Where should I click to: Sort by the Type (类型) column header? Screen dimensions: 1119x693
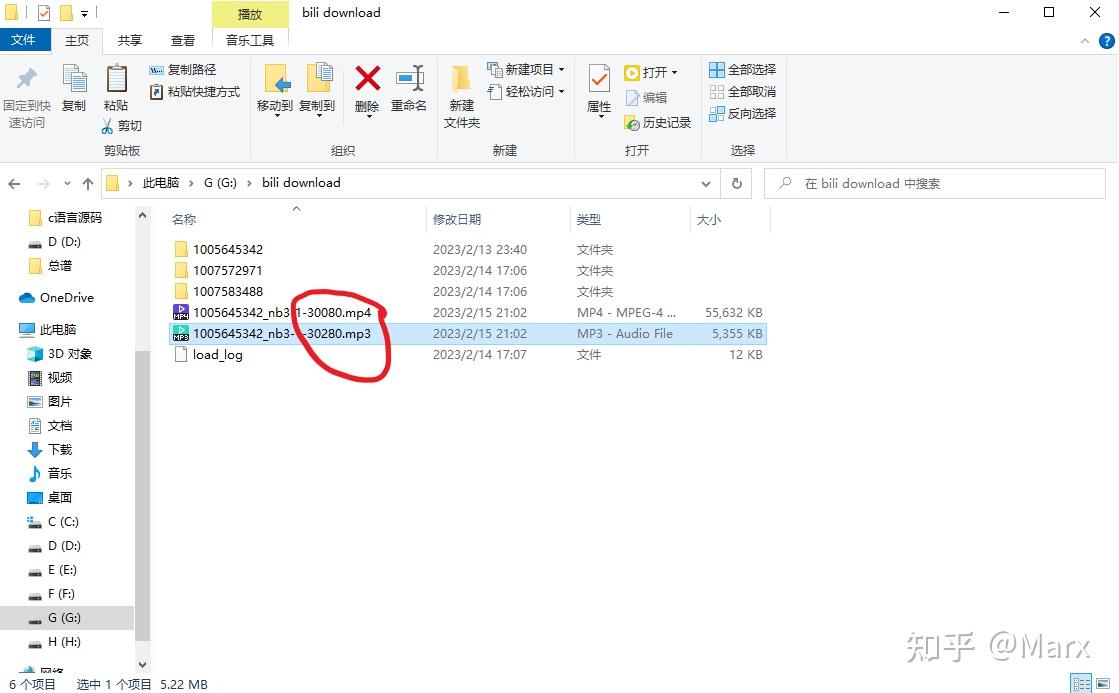click(589, 220)
